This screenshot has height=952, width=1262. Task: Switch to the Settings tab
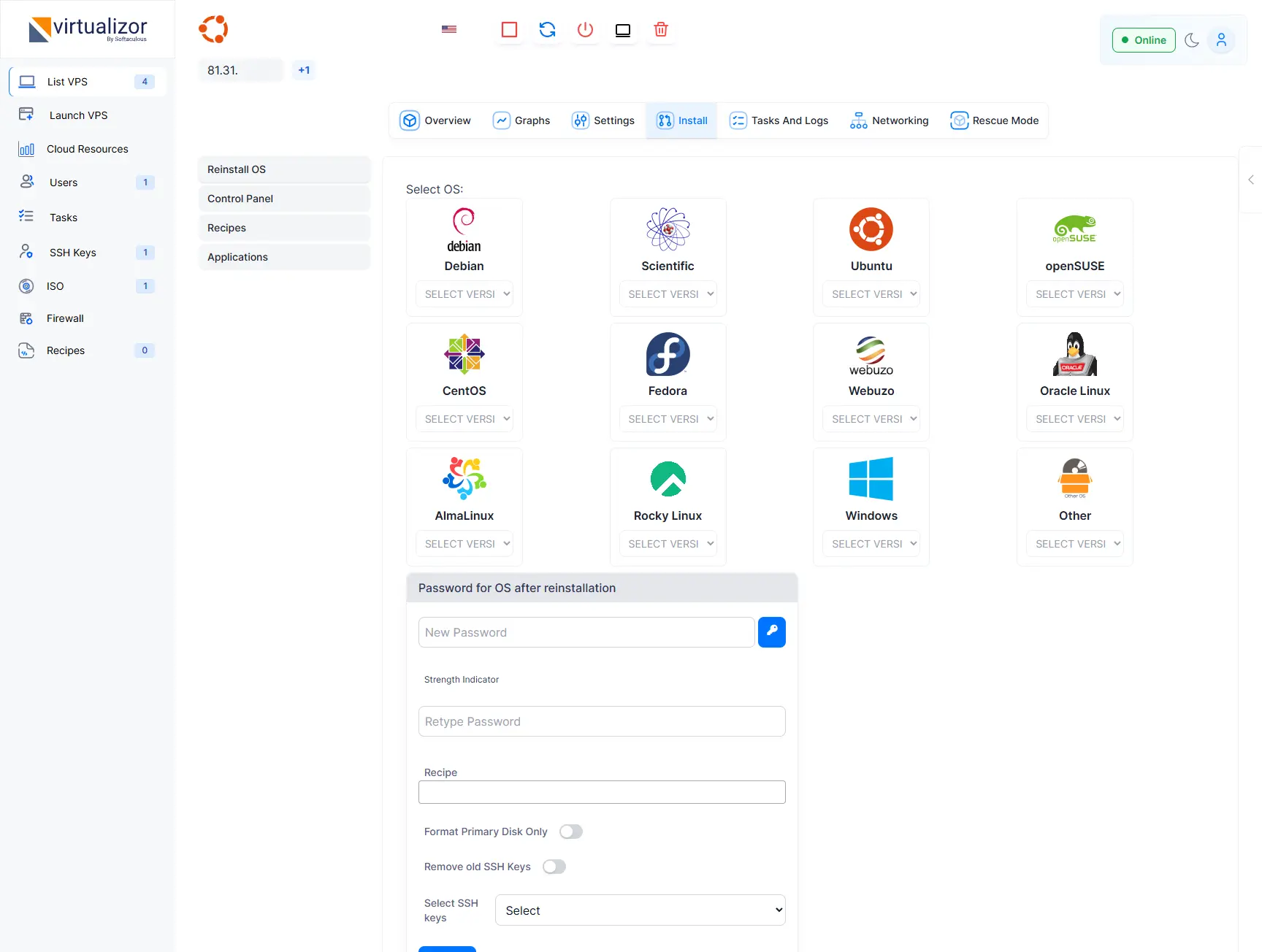coord(603,120)
